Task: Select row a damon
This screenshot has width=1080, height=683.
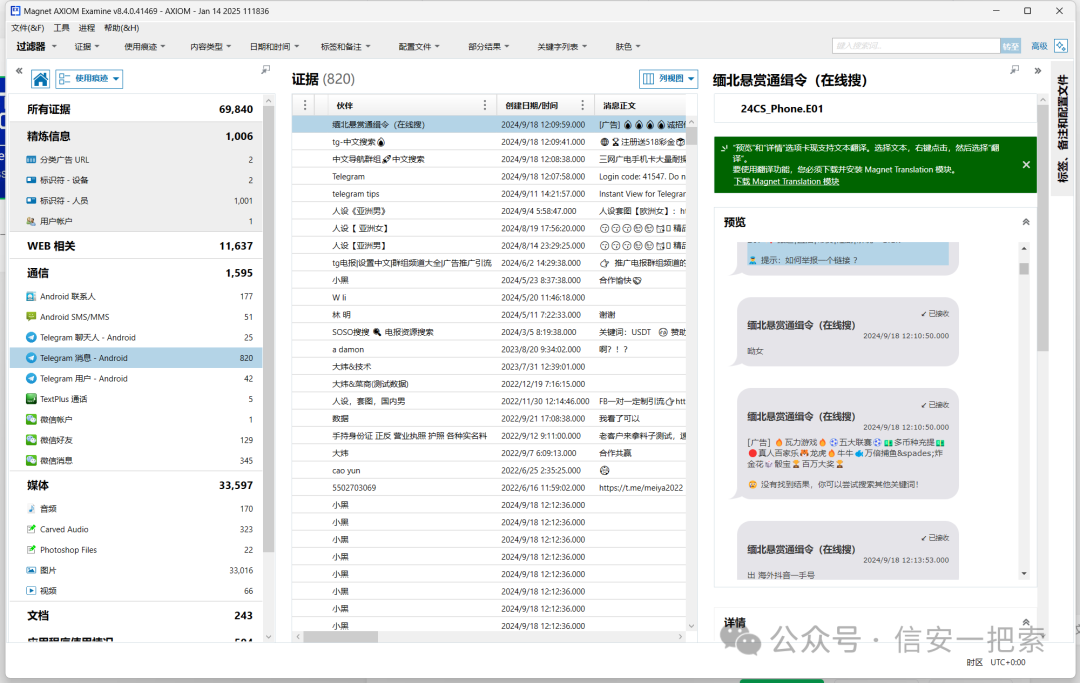Action: [489, 350]
